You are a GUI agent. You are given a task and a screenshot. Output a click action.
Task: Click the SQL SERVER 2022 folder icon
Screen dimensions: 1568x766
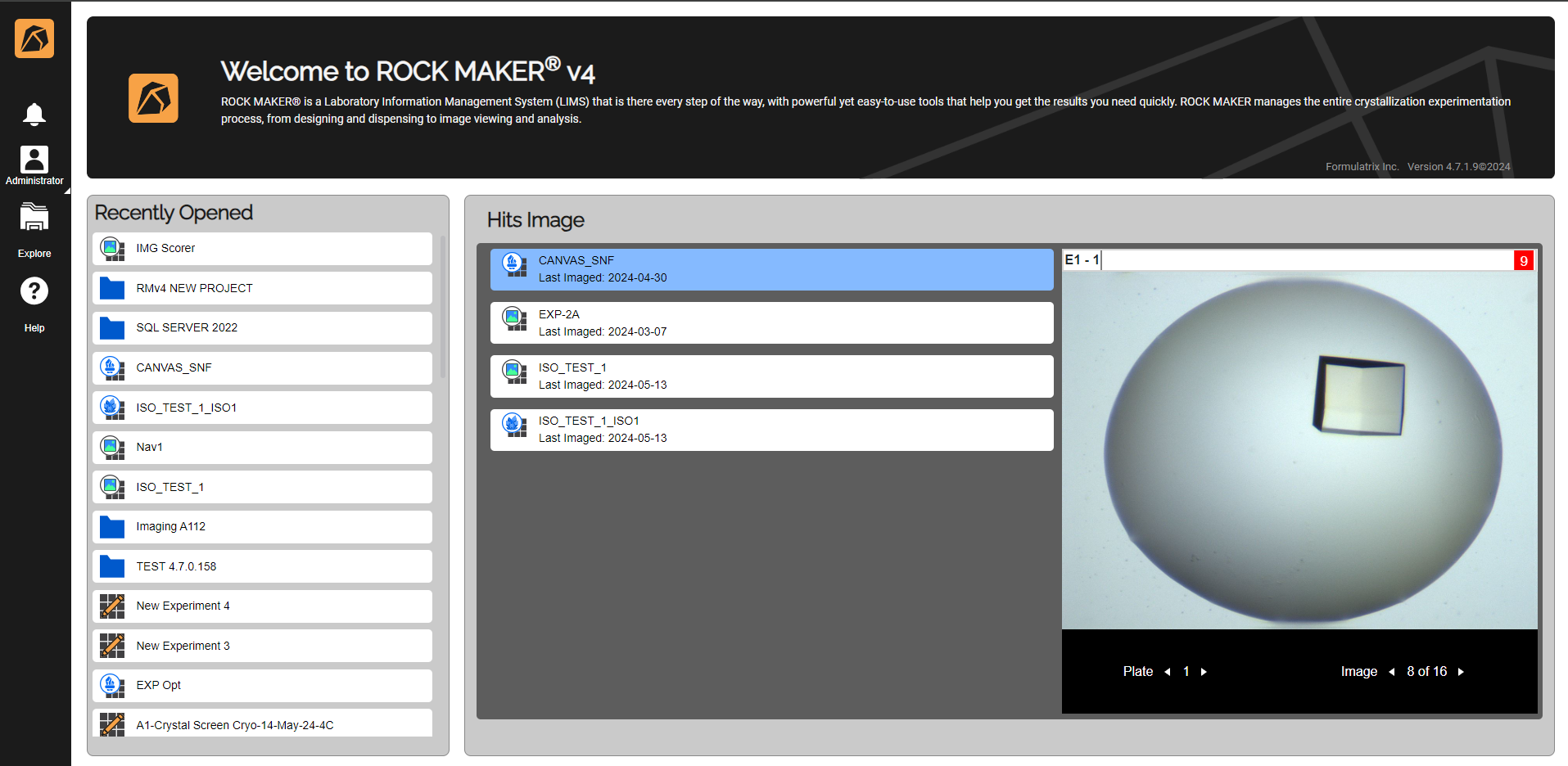(112, 327)
